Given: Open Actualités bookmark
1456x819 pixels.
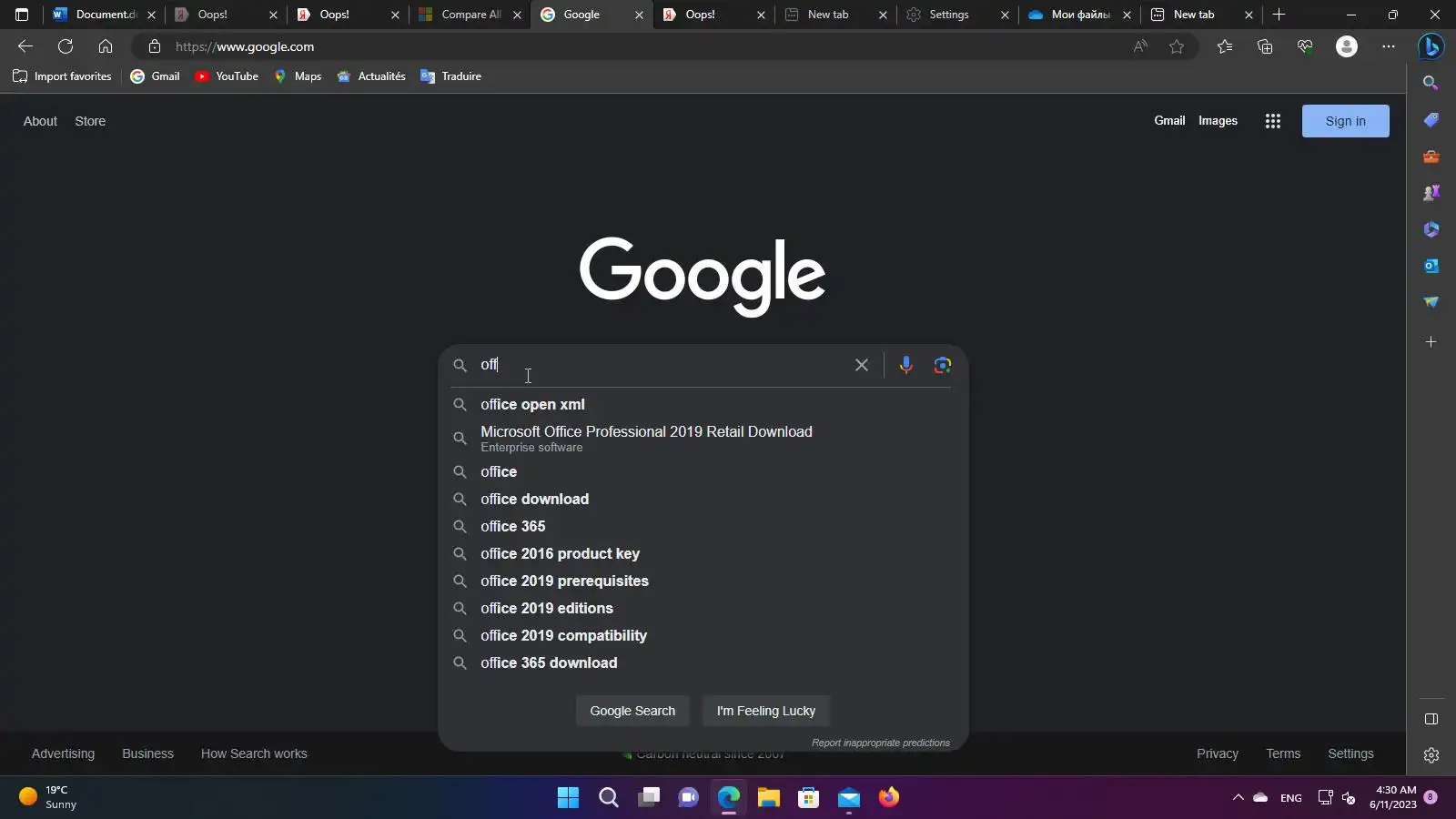Looking at the screenshot, I should 371,76.
